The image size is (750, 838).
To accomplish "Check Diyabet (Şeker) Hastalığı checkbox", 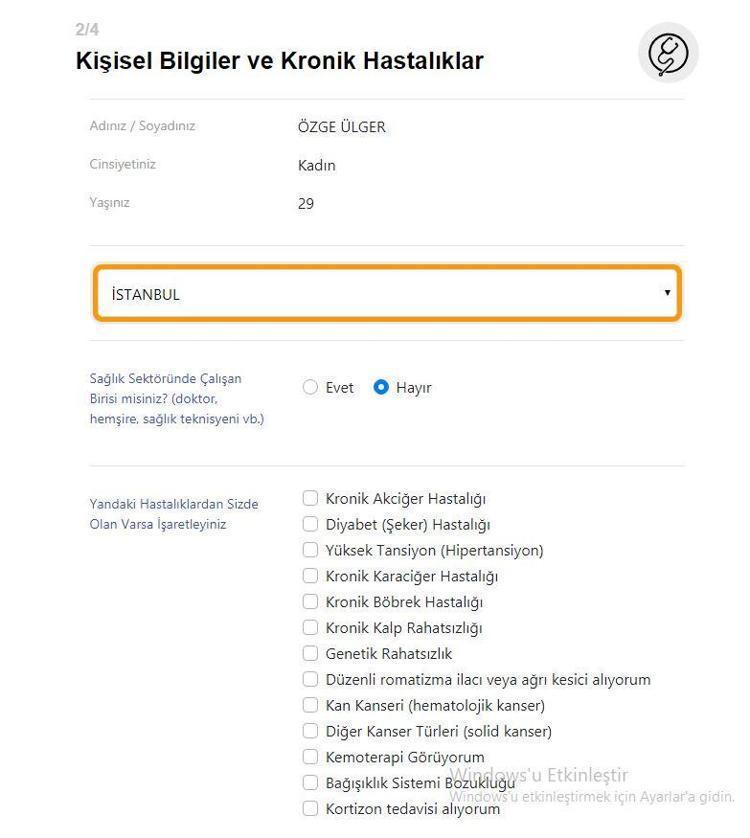I will tap(310, 524).
